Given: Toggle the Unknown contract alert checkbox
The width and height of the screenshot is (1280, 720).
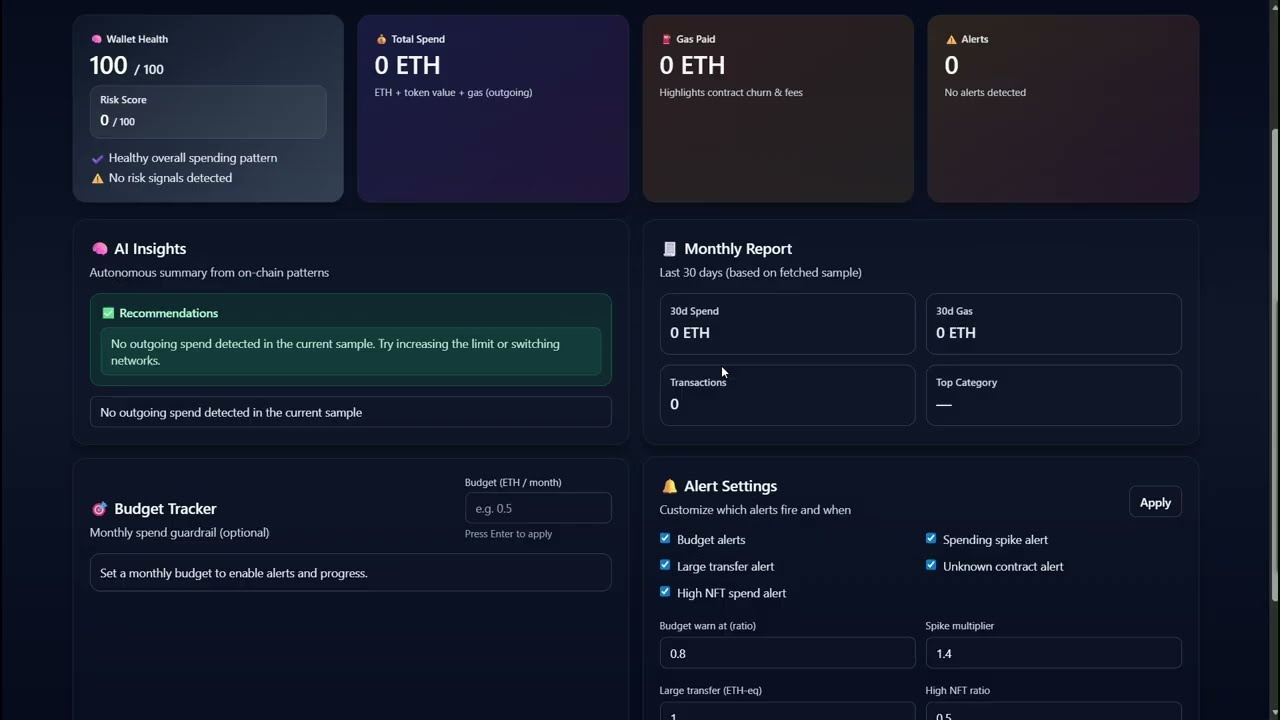Looking at the screenshot, I should [931, 565].
